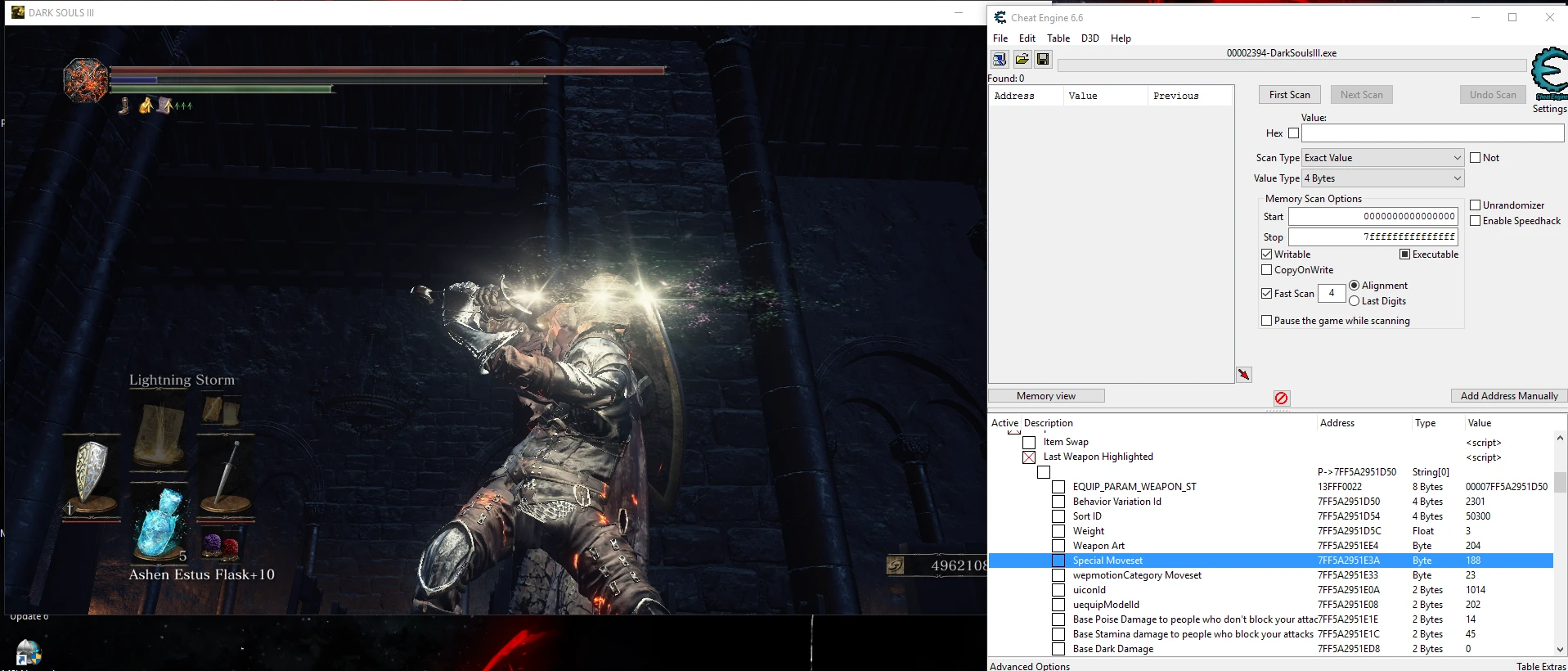Click the souls counter icon
Screen dimensions: 1568x671
coord(896,565)
